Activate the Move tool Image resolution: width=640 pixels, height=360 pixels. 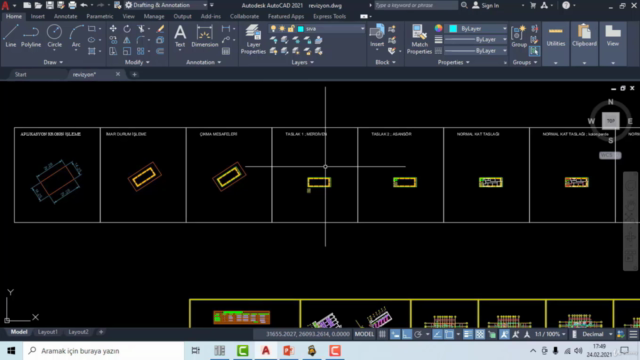pyautogui.click(x=113, y=29)
